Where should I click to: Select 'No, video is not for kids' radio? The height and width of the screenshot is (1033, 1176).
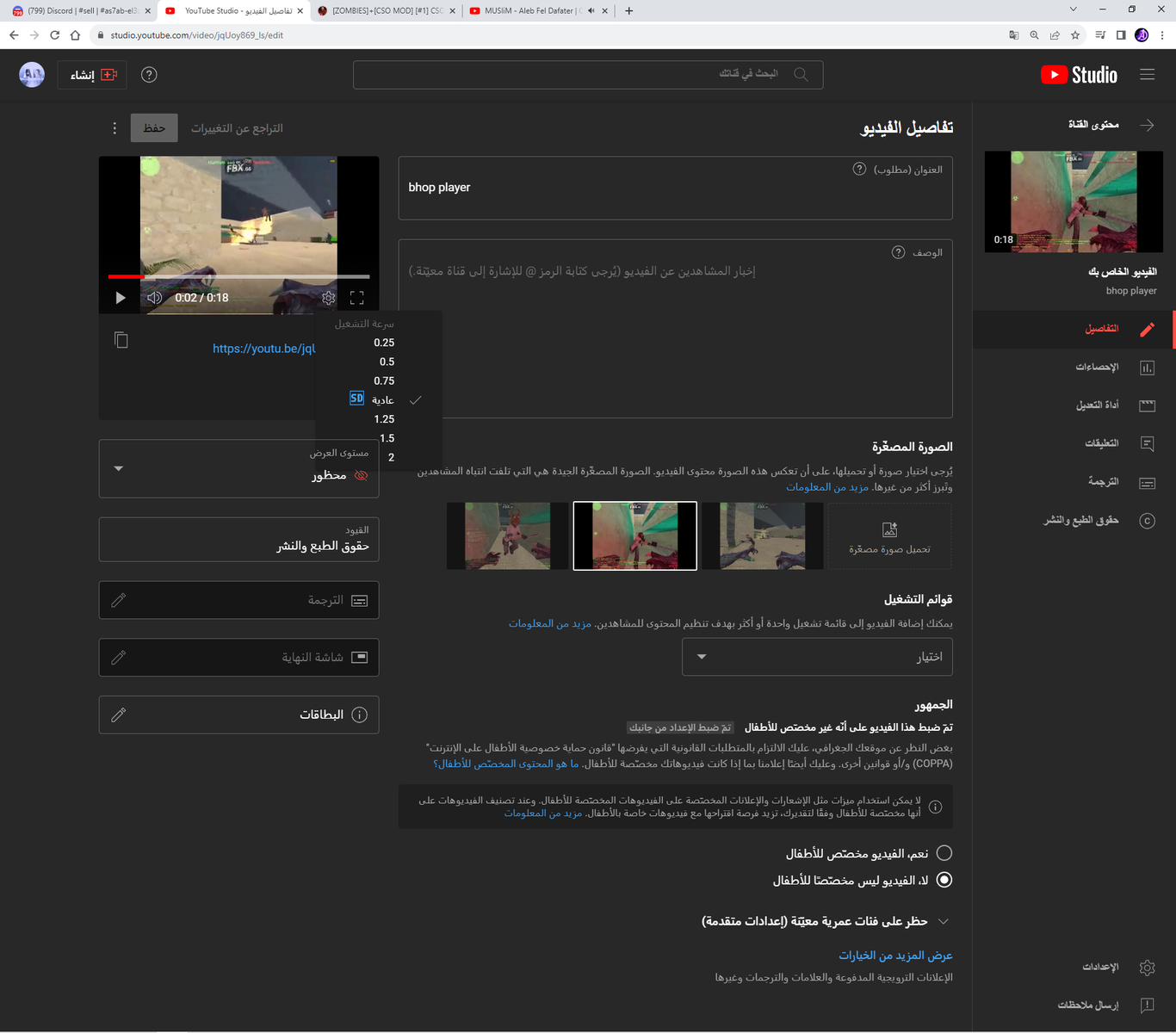944,880
